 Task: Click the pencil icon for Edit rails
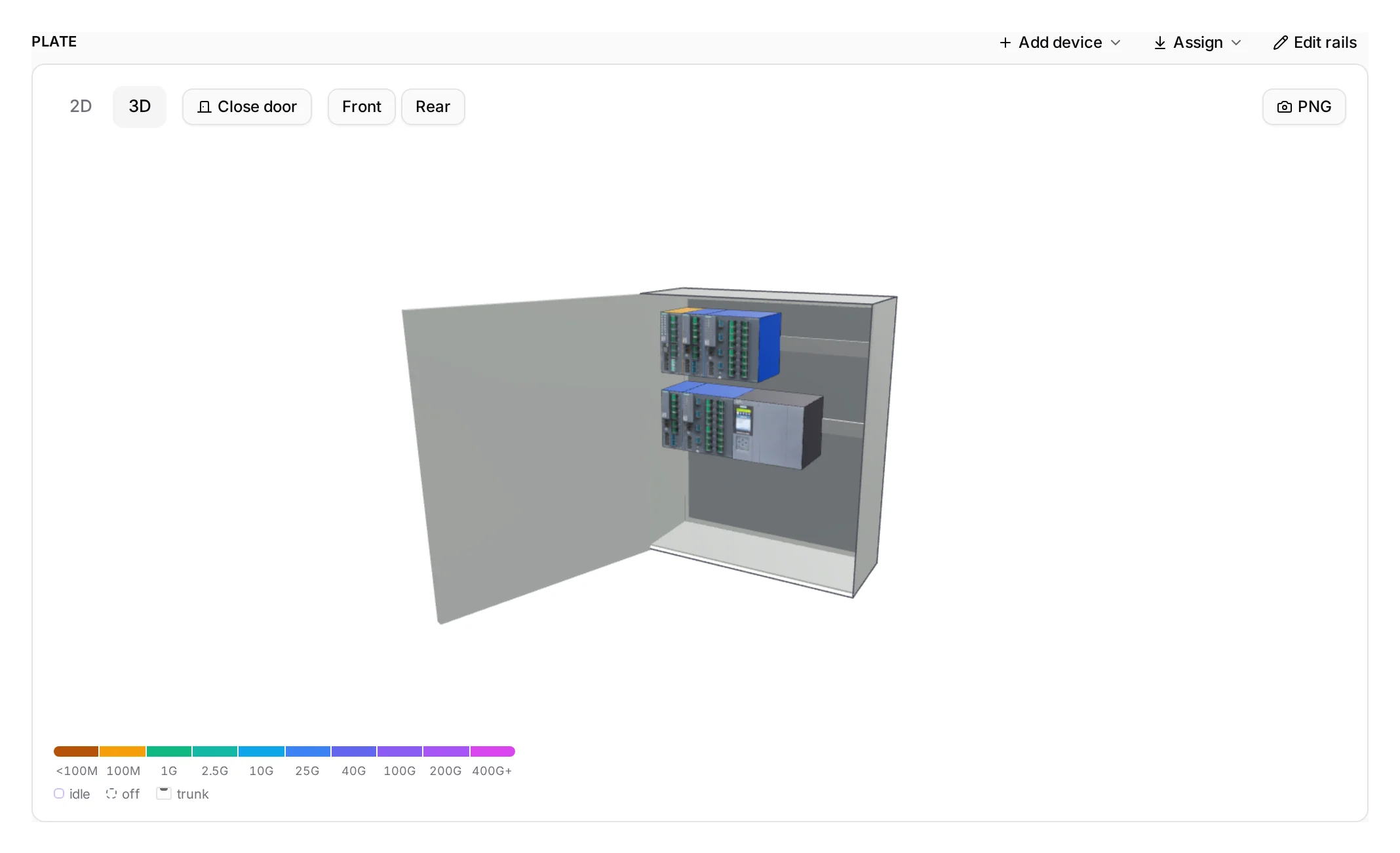(x=1280, y=43)
